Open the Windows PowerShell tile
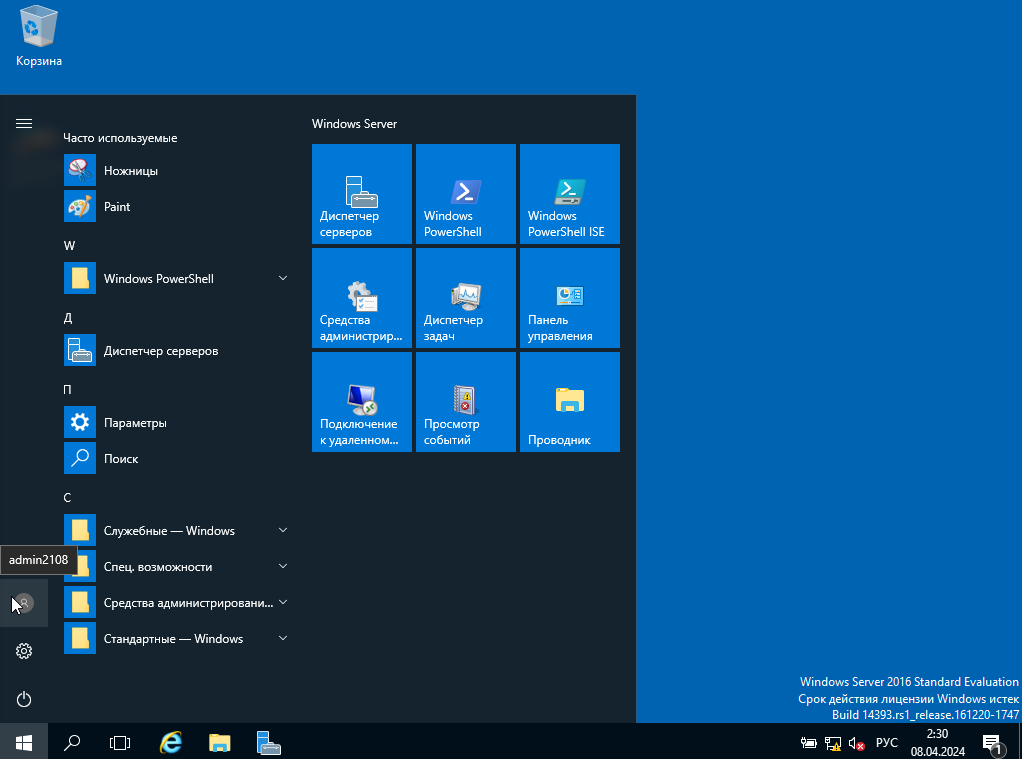Viewport: 1022px width, 759px height. [x=465, y=194]
